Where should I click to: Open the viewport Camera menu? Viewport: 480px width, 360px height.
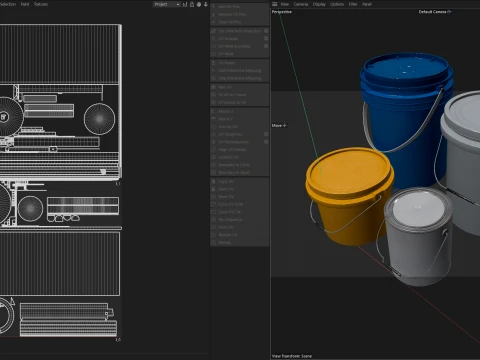click(301, 4)
